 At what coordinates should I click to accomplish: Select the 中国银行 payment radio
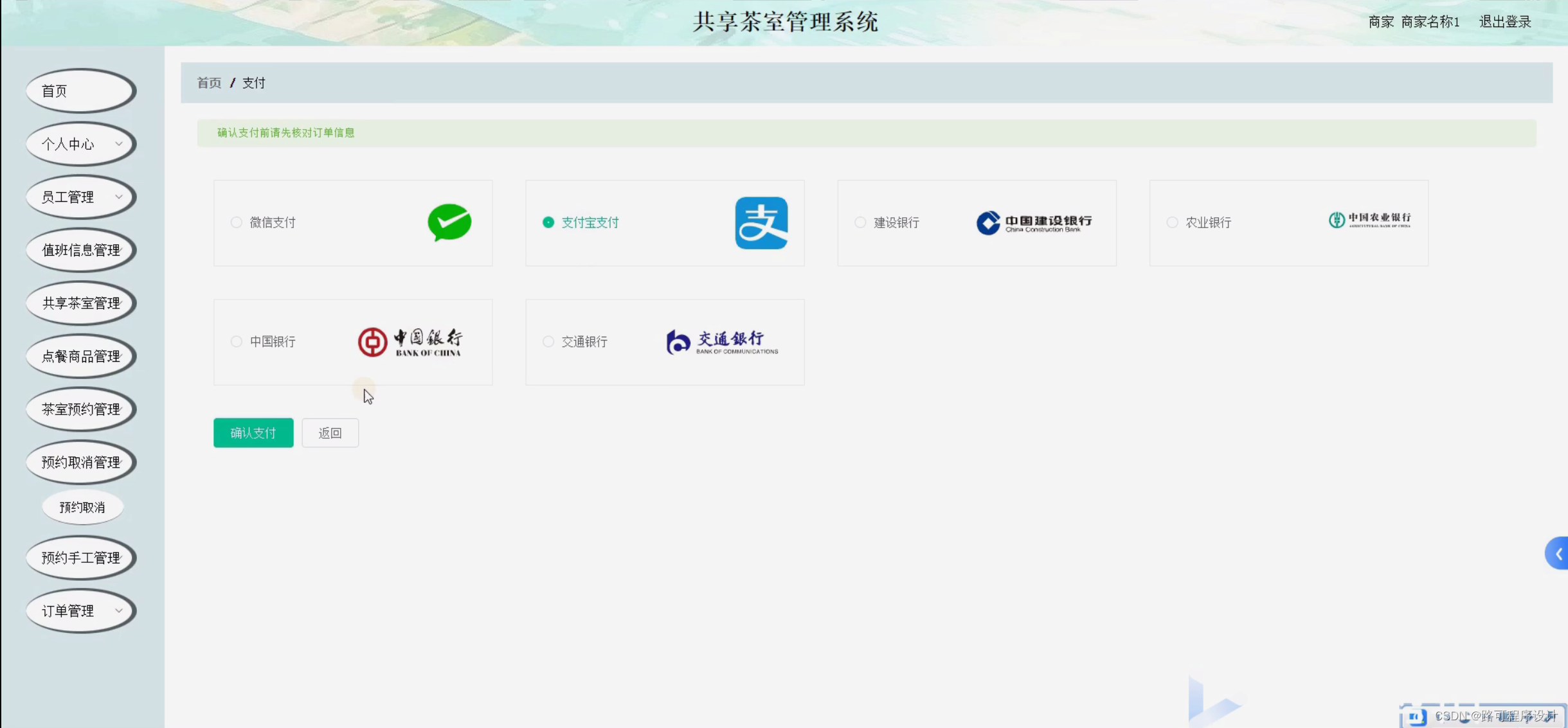237,341
